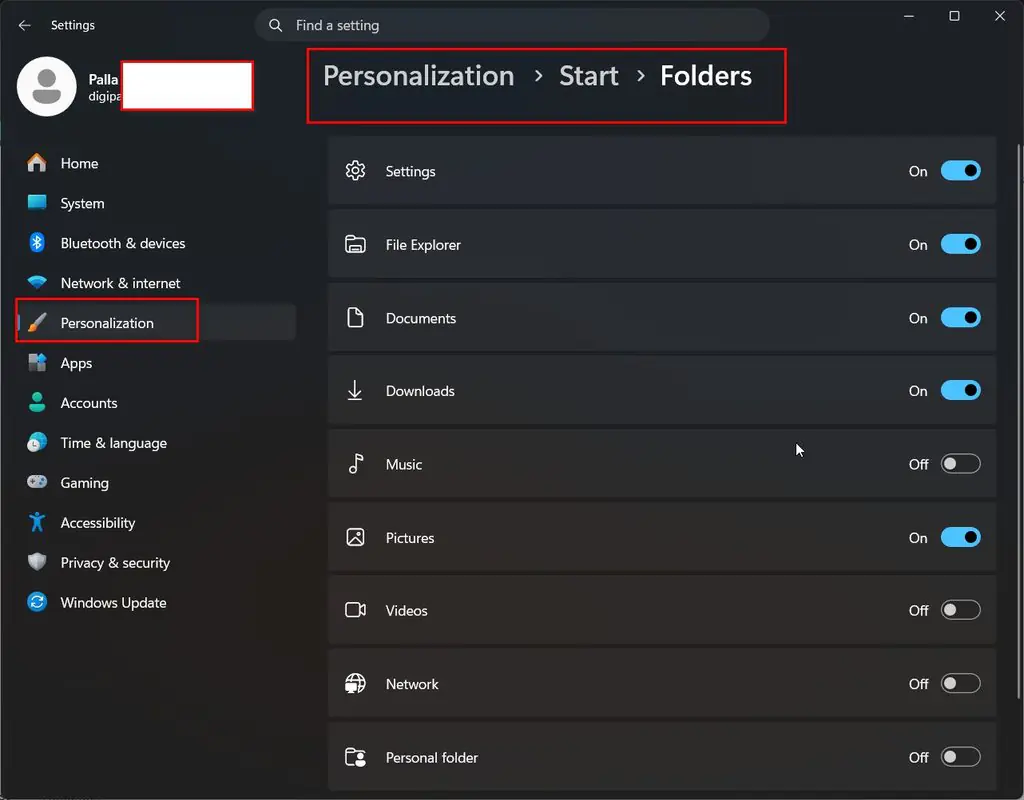
Task: Minimize the Settings window
Action: click(x=908, y=16)
